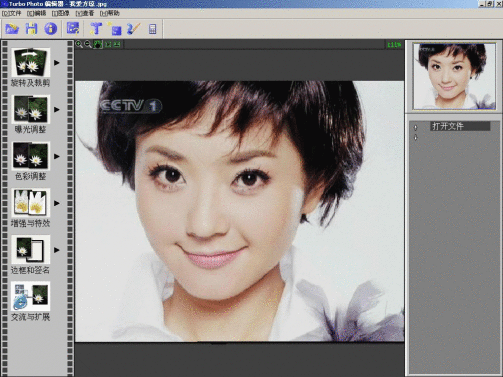Open the 边框和签名 border and signature tools

pyautogui.click(x=30, y=255)
